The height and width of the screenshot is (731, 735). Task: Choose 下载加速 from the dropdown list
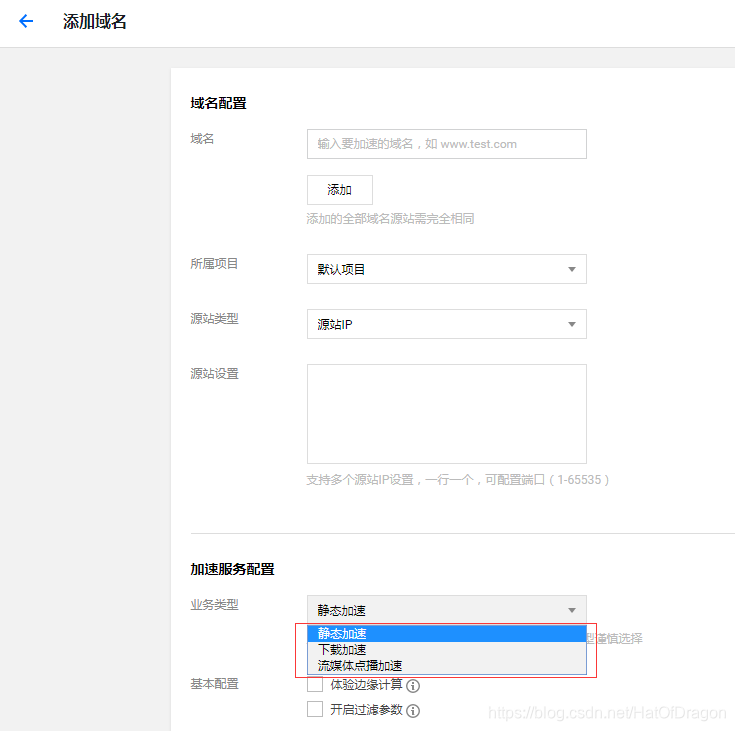[x=447, y=650]
